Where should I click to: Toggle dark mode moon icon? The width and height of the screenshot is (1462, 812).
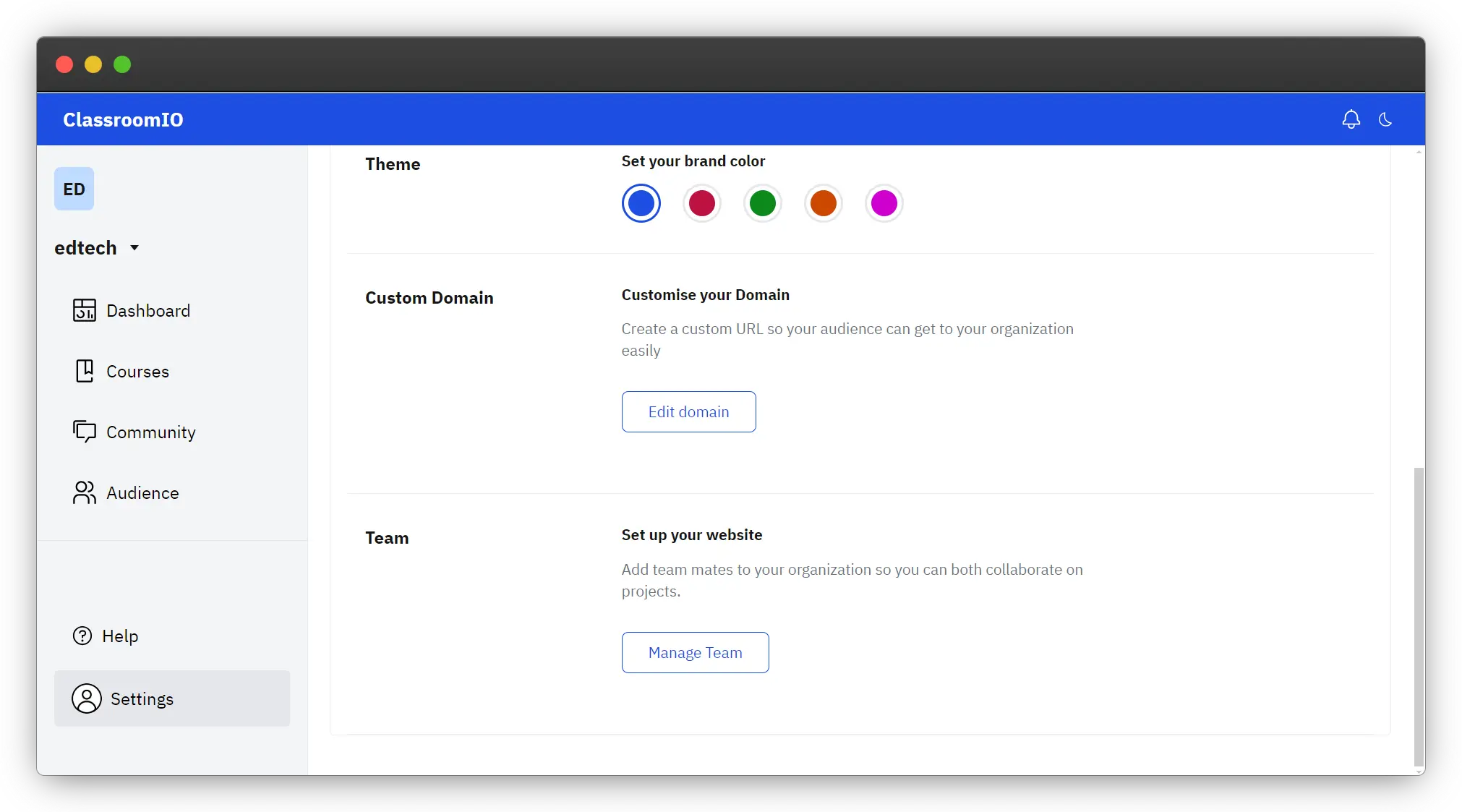pos(1385,119)
